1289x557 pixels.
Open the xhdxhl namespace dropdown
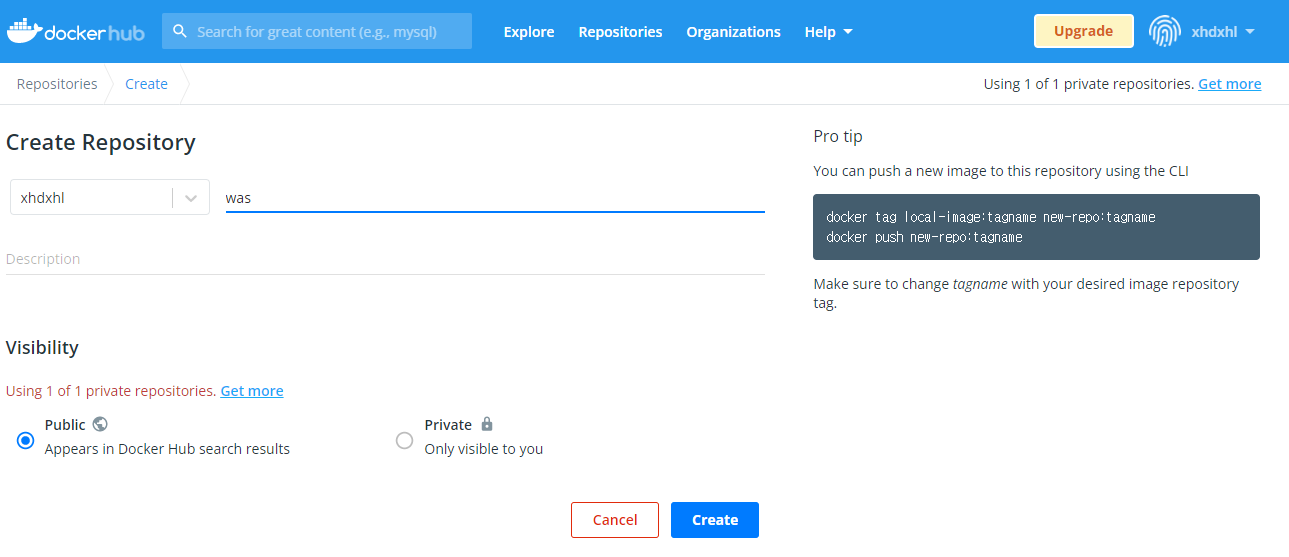click(x=110, y=198)
